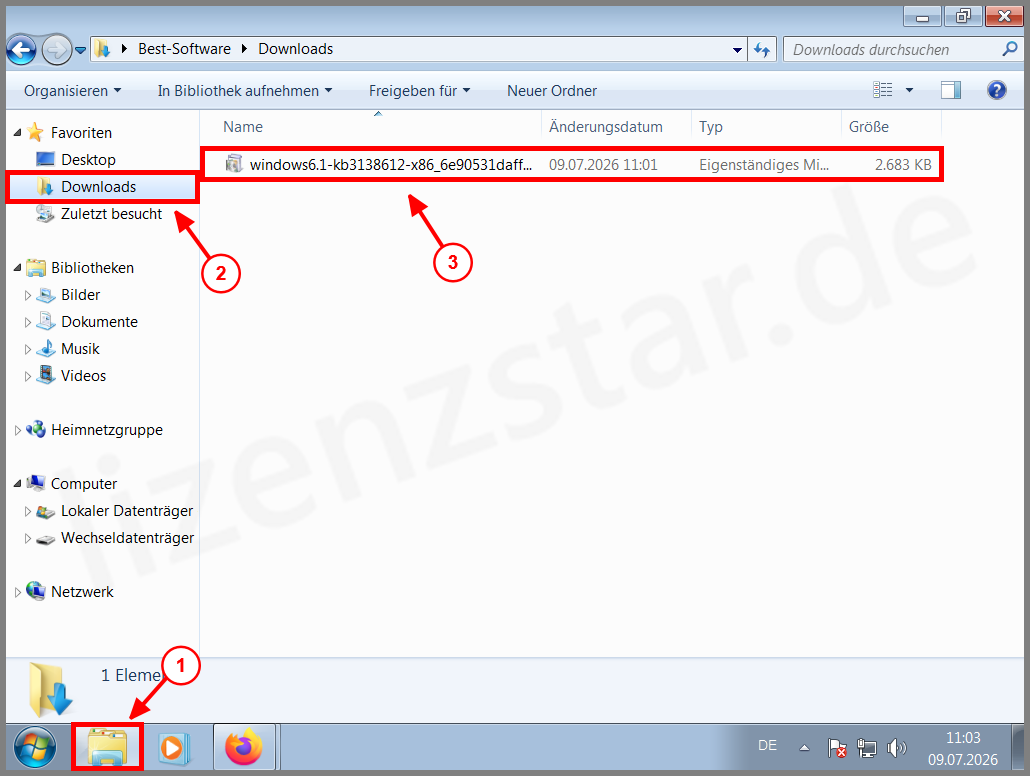
Task: Open the arrow after Best-Software in path
Action: 244,49
